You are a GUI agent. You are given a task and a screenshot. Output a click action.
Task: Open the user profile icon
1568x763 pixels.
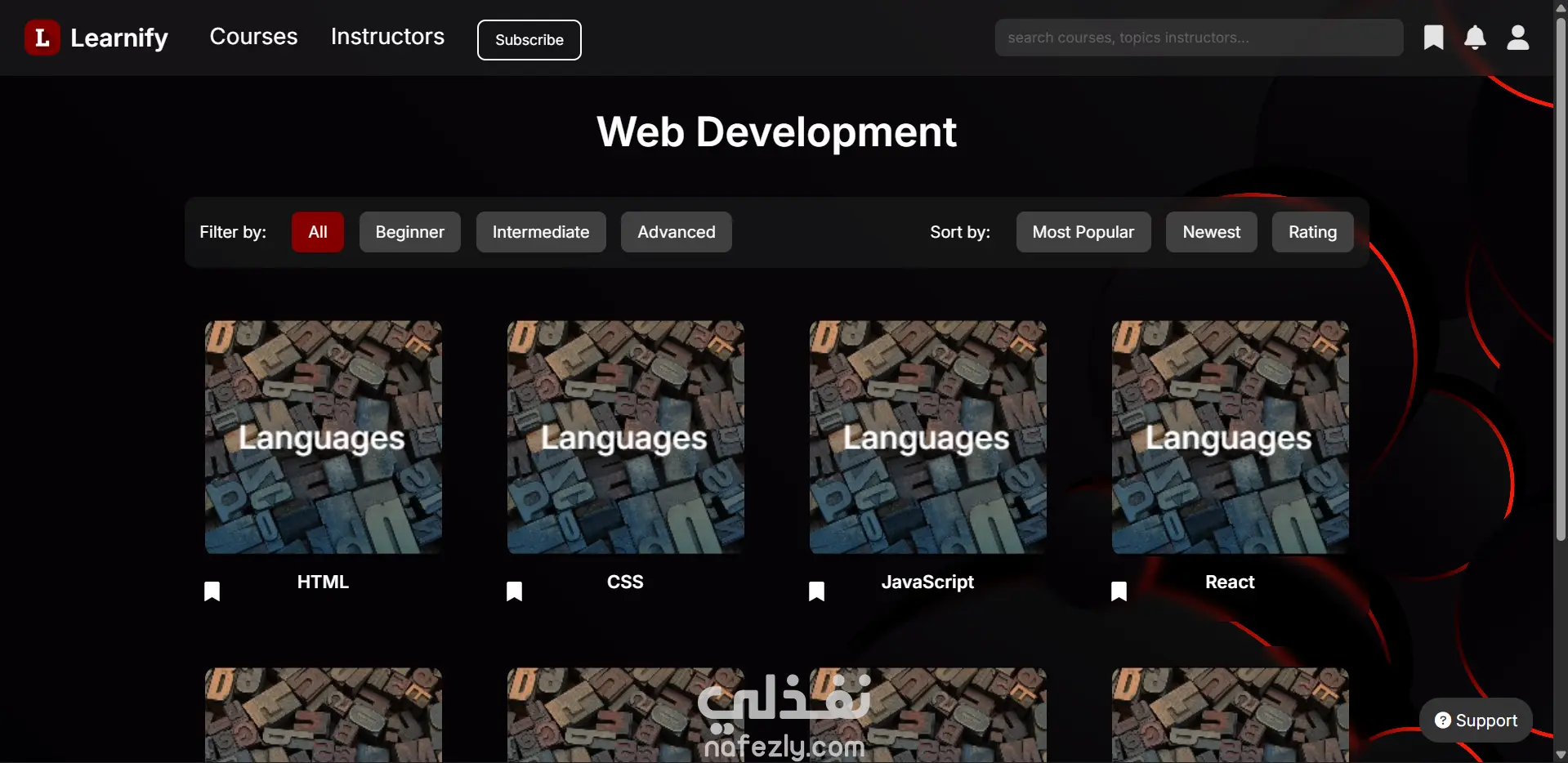1517,38
